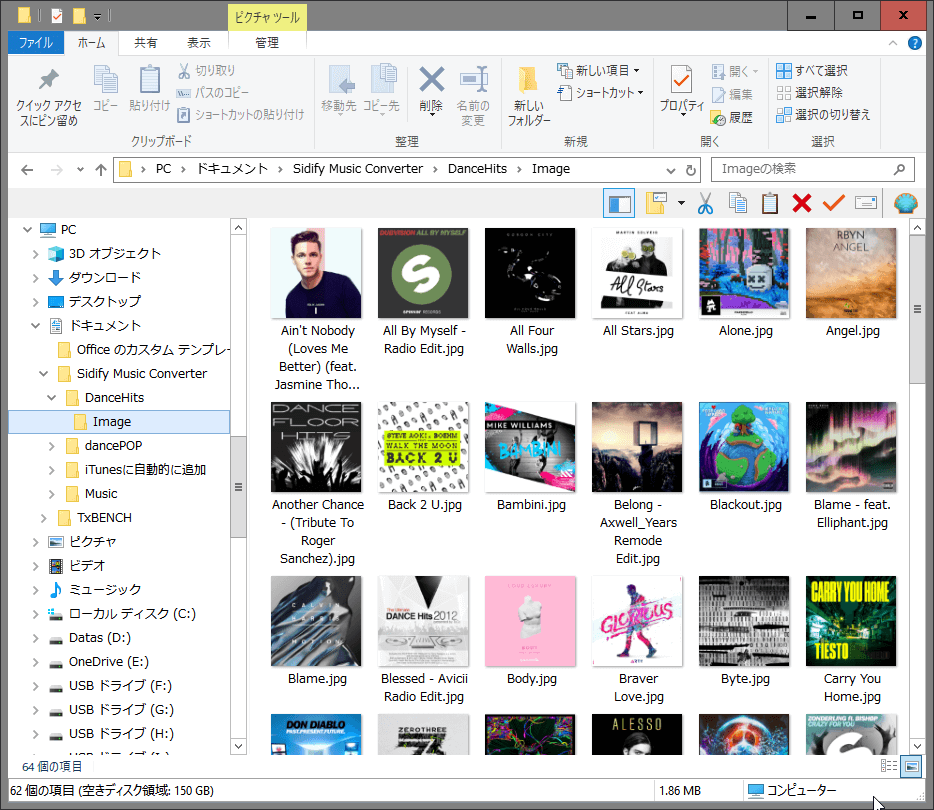The height and width of the screenshot is (810, 934).
Task: Click the clipboard paste icon in the toolbar
Action: click(769, 204)
